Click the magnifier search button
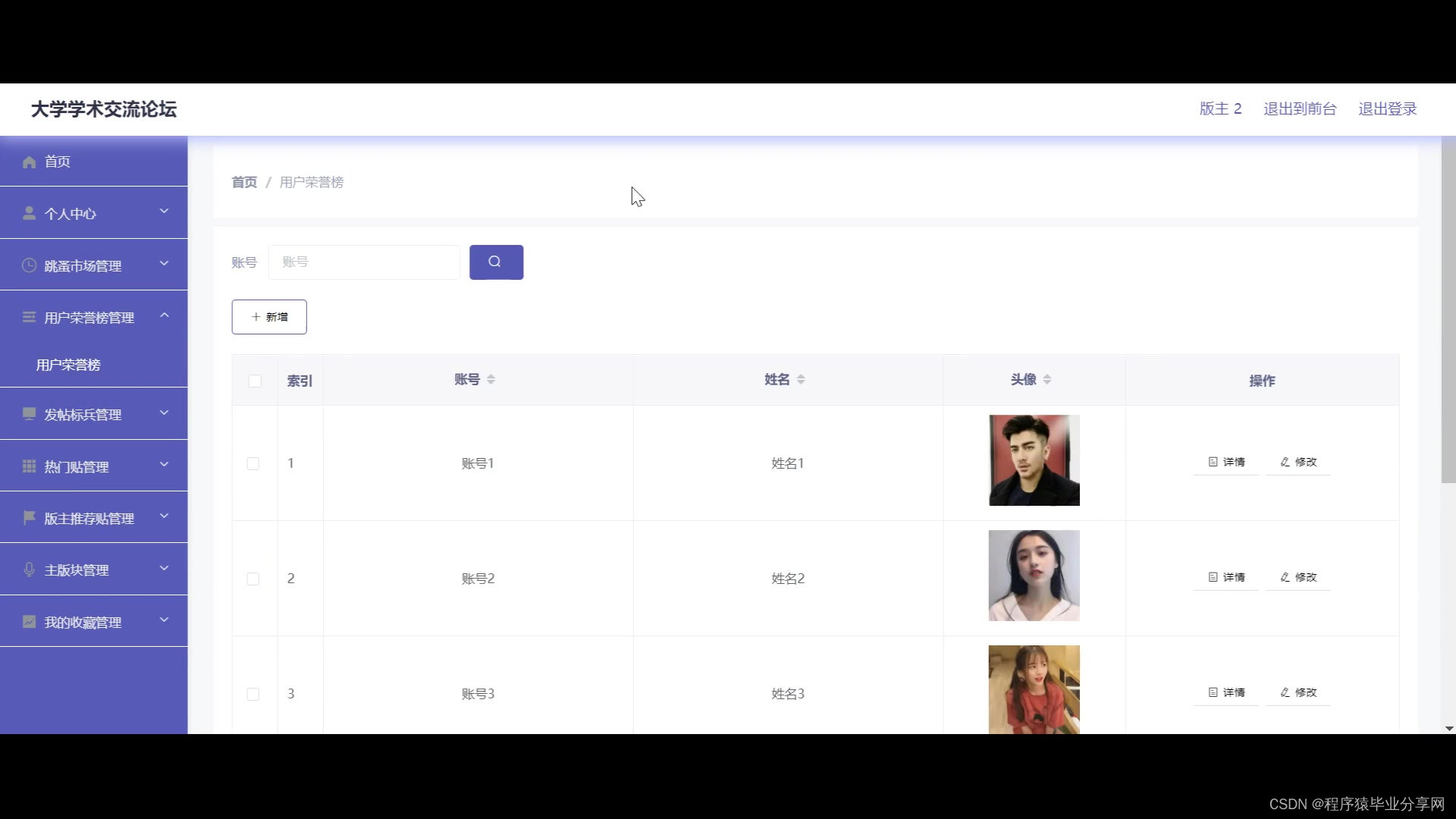The width and height of the screenshot is (1456, 819). coord(496,262)
